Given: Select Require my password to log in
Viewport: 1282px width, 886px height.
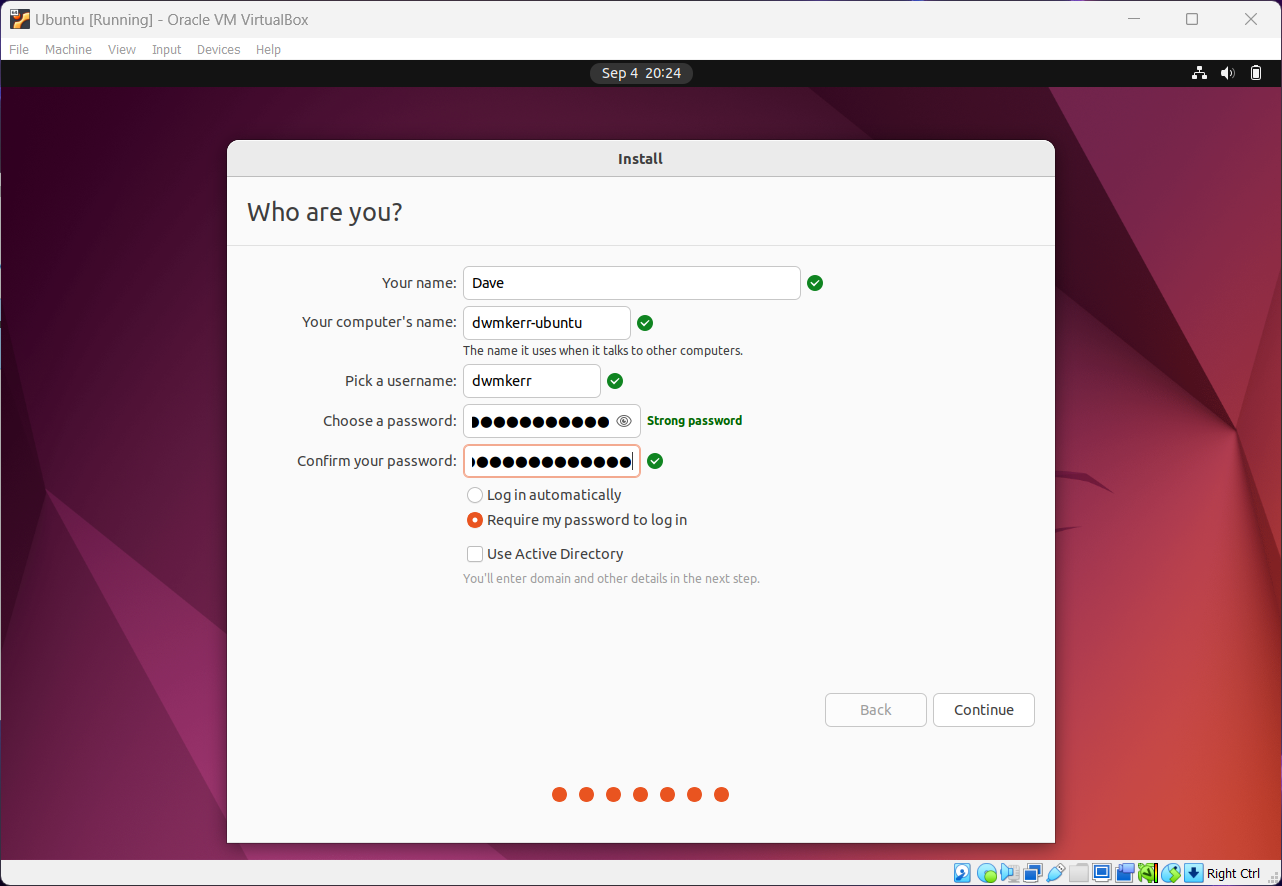Looking at the screenshot, I should (475, 519).
